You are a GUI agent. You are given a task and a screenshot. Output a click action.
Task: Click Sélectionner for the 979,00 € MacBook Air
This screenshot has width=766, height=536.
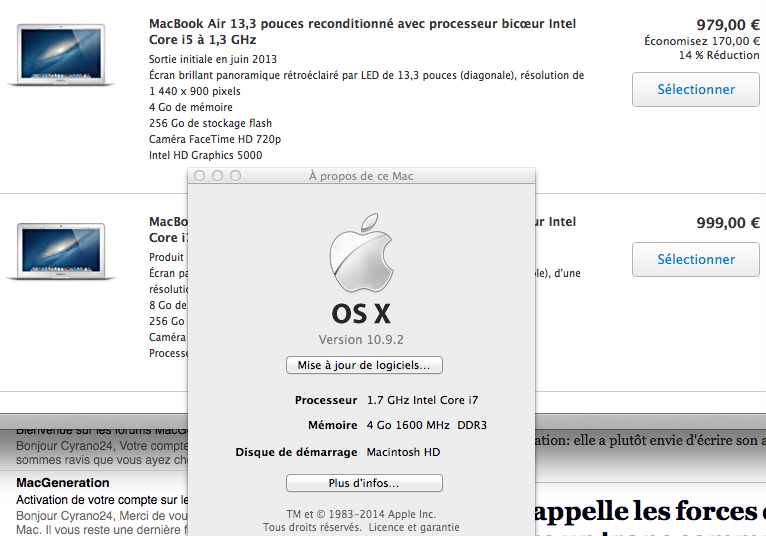(x=696, y=89)
